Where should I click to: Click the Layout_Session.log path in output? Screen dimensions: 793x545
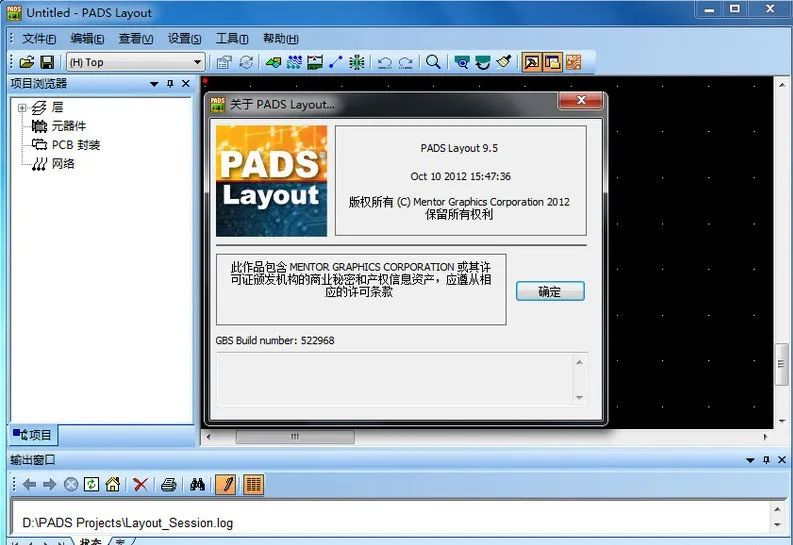click(128, 523)
